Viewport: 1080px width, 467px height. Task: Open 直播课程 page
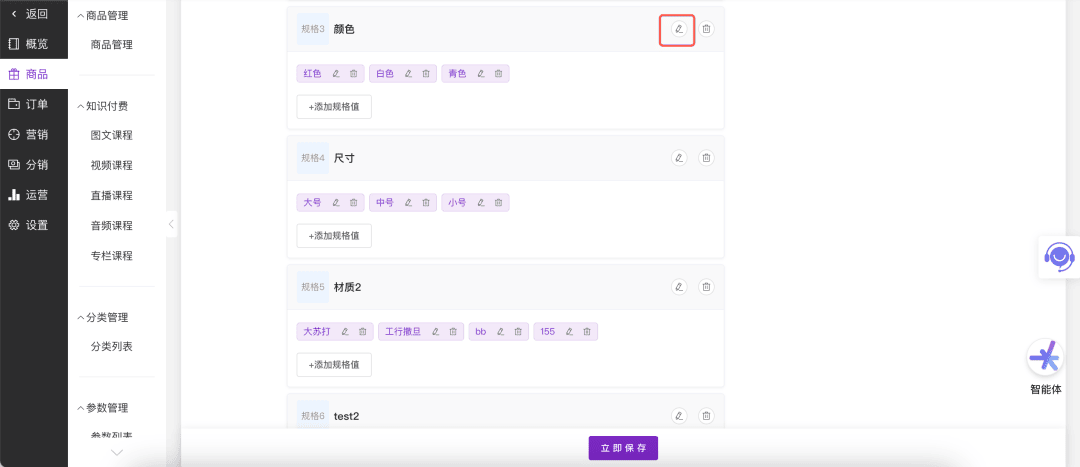[x=112, y=196]
